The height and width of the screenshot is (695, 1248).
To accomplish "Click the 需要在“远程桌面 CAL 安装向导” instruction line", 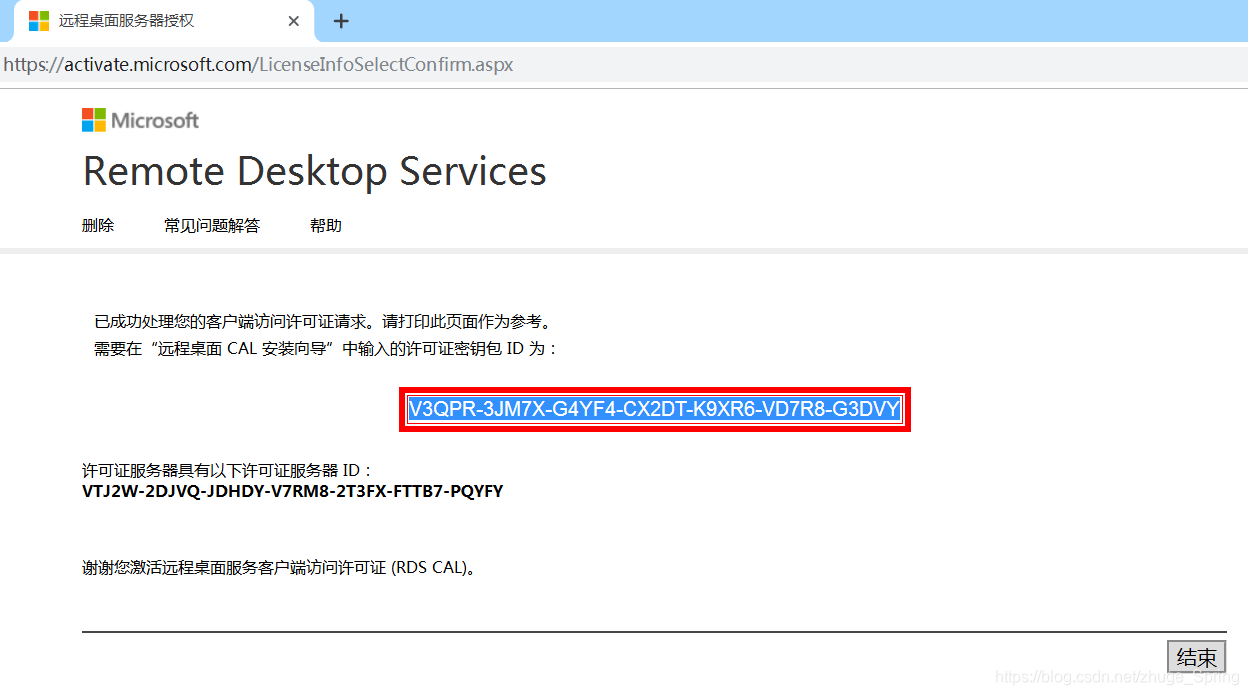I will tap(326, 348).
